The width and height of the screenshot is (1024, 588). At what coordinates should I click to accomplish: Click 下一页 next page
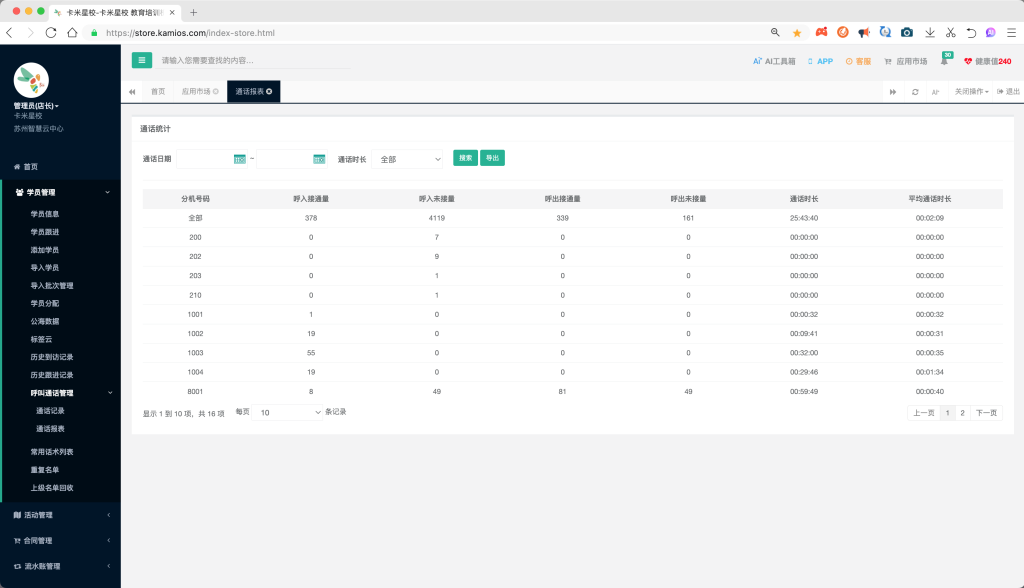[986, 413]
